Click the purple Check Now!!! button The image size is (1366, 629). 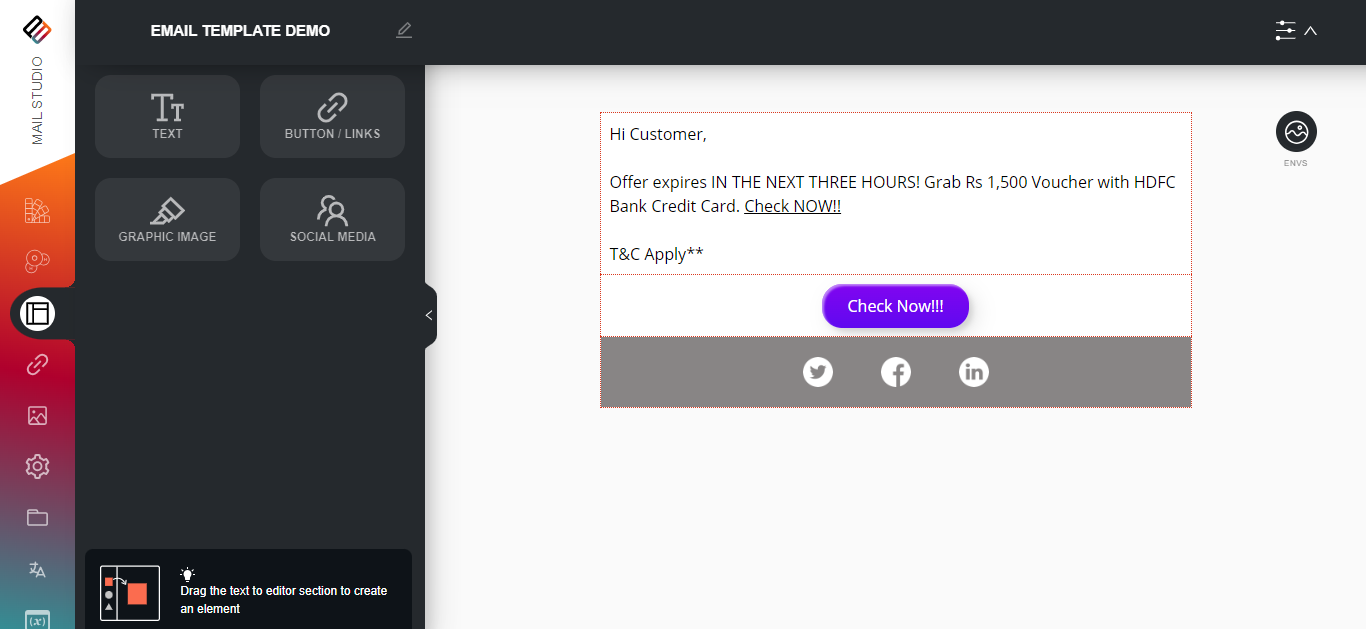(895, 306)
